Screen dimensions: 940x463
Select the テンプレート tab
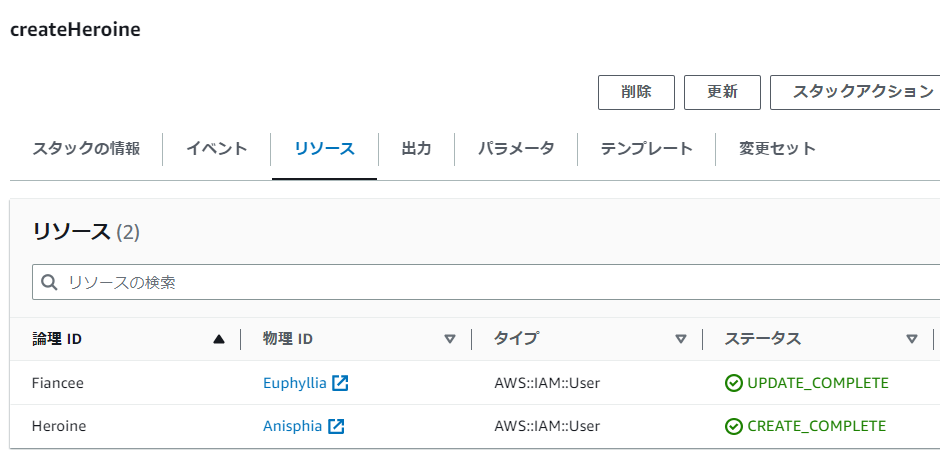646,149
